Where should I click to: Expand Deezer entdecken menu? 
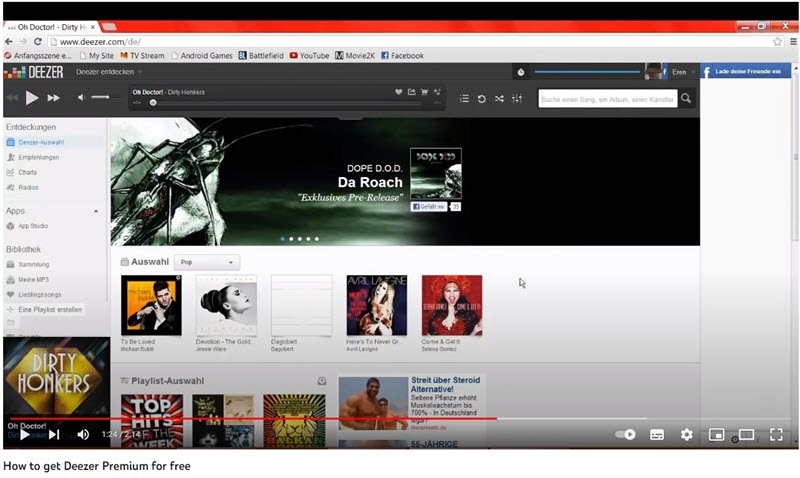pyautogui.click(x=110, y=72)
